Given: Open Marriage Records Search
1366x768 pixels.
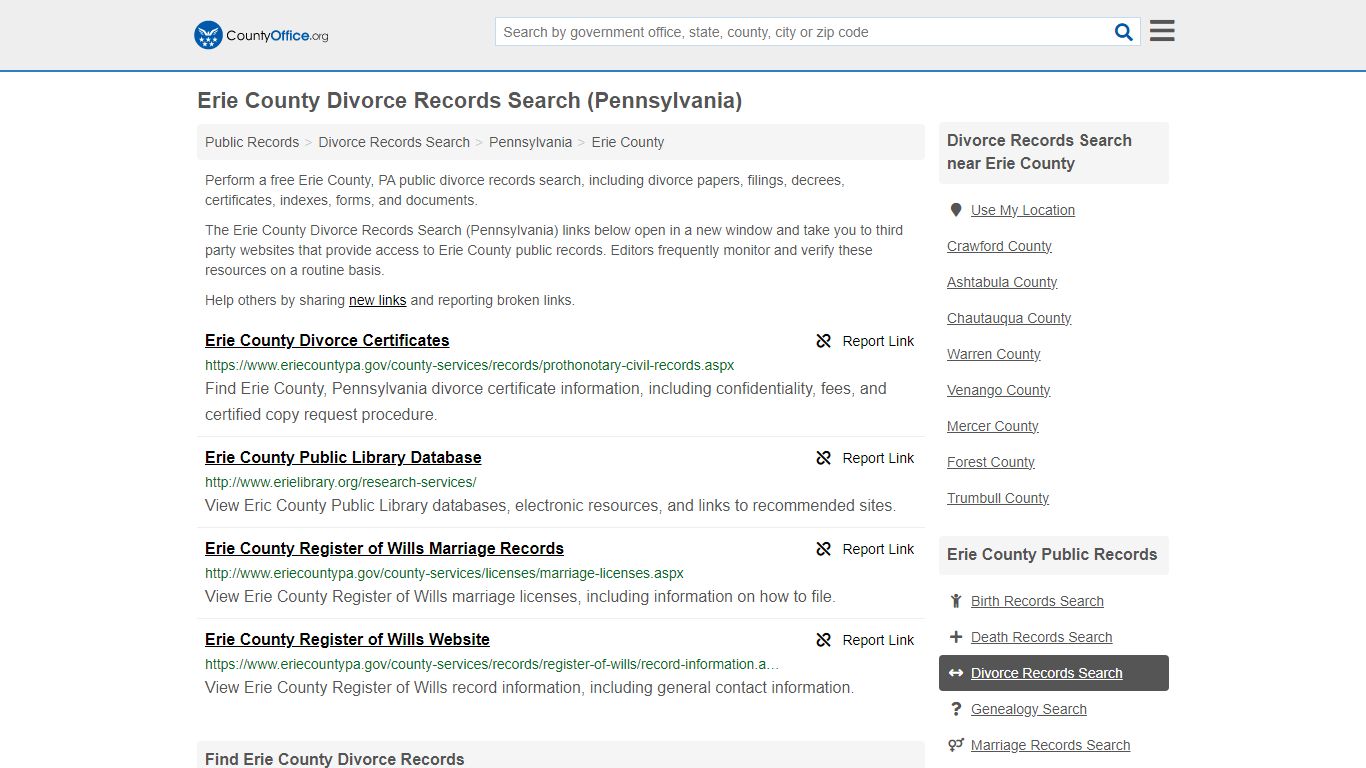Looking at the screenshot, I should tap(1051, 745).
